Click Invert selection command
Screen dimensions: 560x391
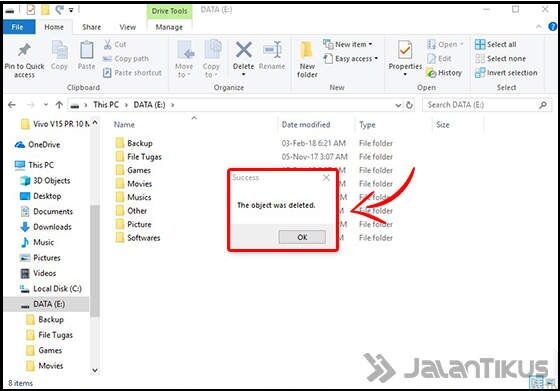tap(506, 73)
